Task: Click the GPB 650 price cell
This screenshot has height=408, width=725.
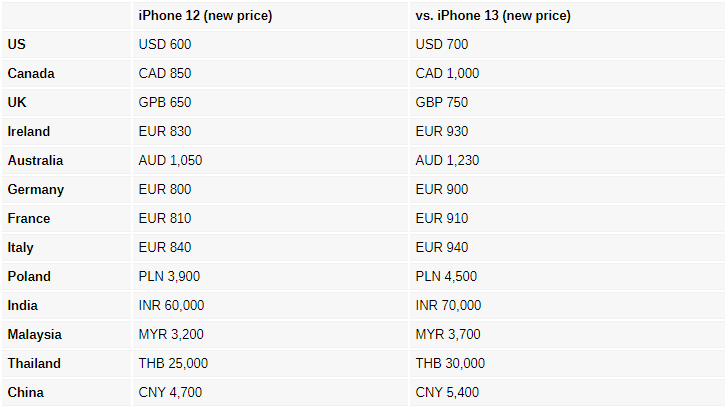Action: point(165,102)
